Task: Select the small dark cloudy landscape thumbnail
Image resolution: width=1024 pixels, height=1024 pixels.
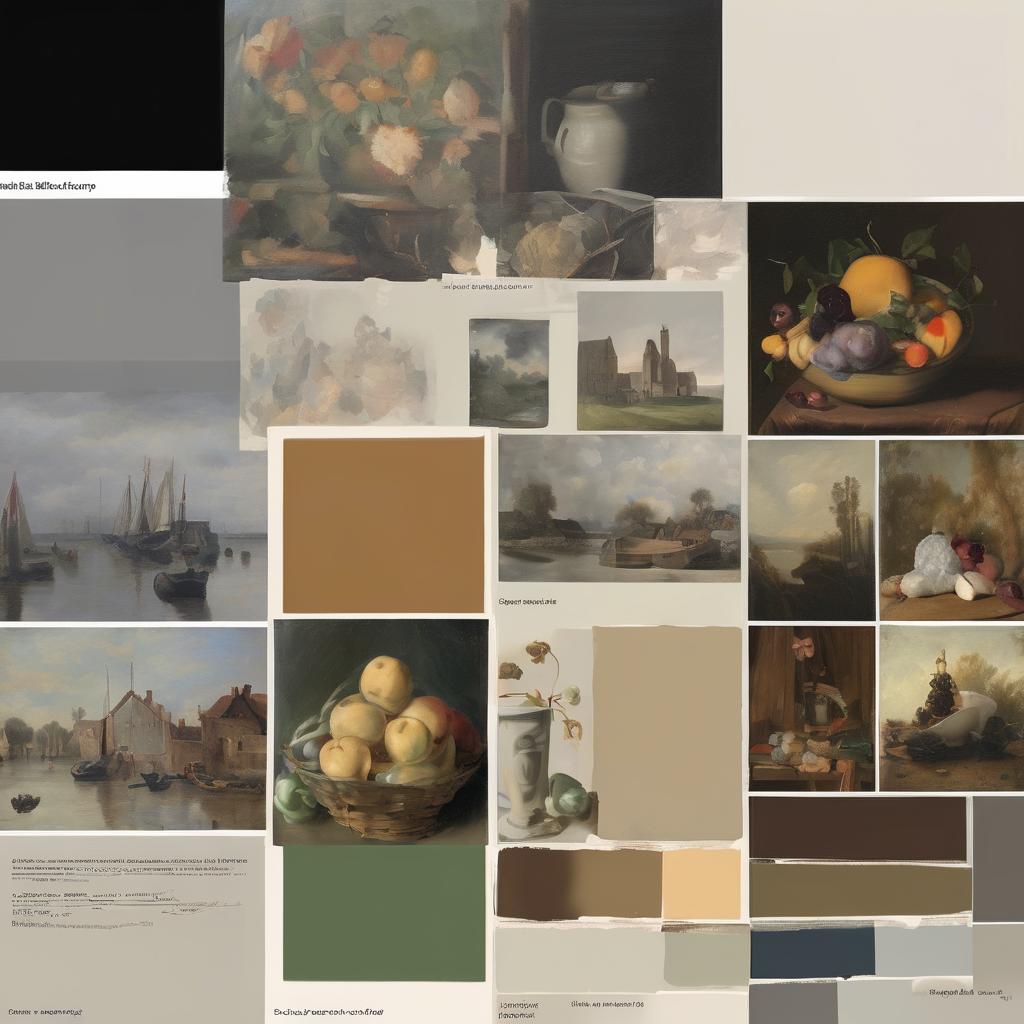Action: point(508,372)
